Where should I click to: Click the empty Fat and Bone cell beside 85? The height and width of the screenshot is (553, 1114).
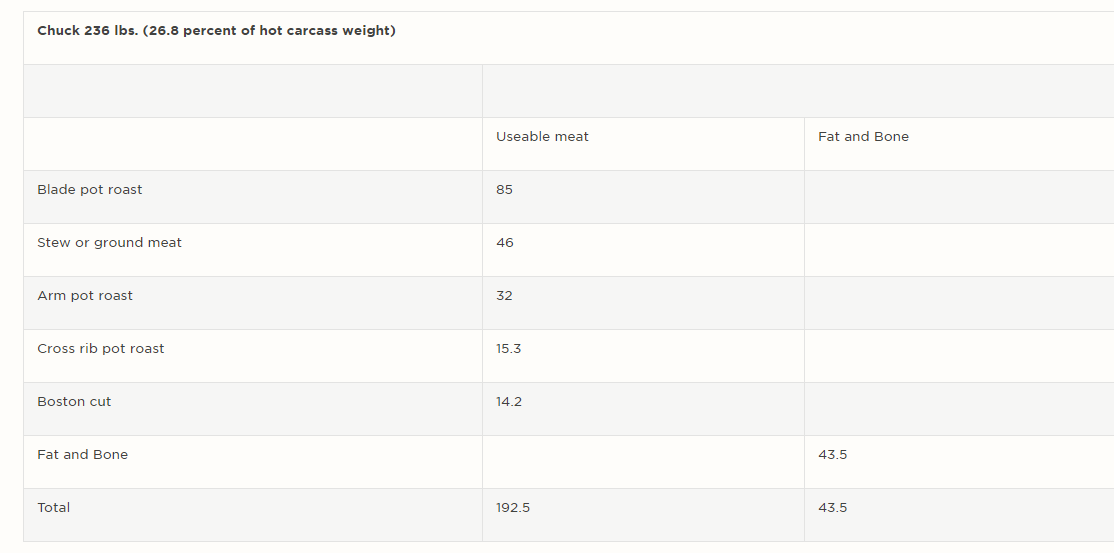click(958, 197)
